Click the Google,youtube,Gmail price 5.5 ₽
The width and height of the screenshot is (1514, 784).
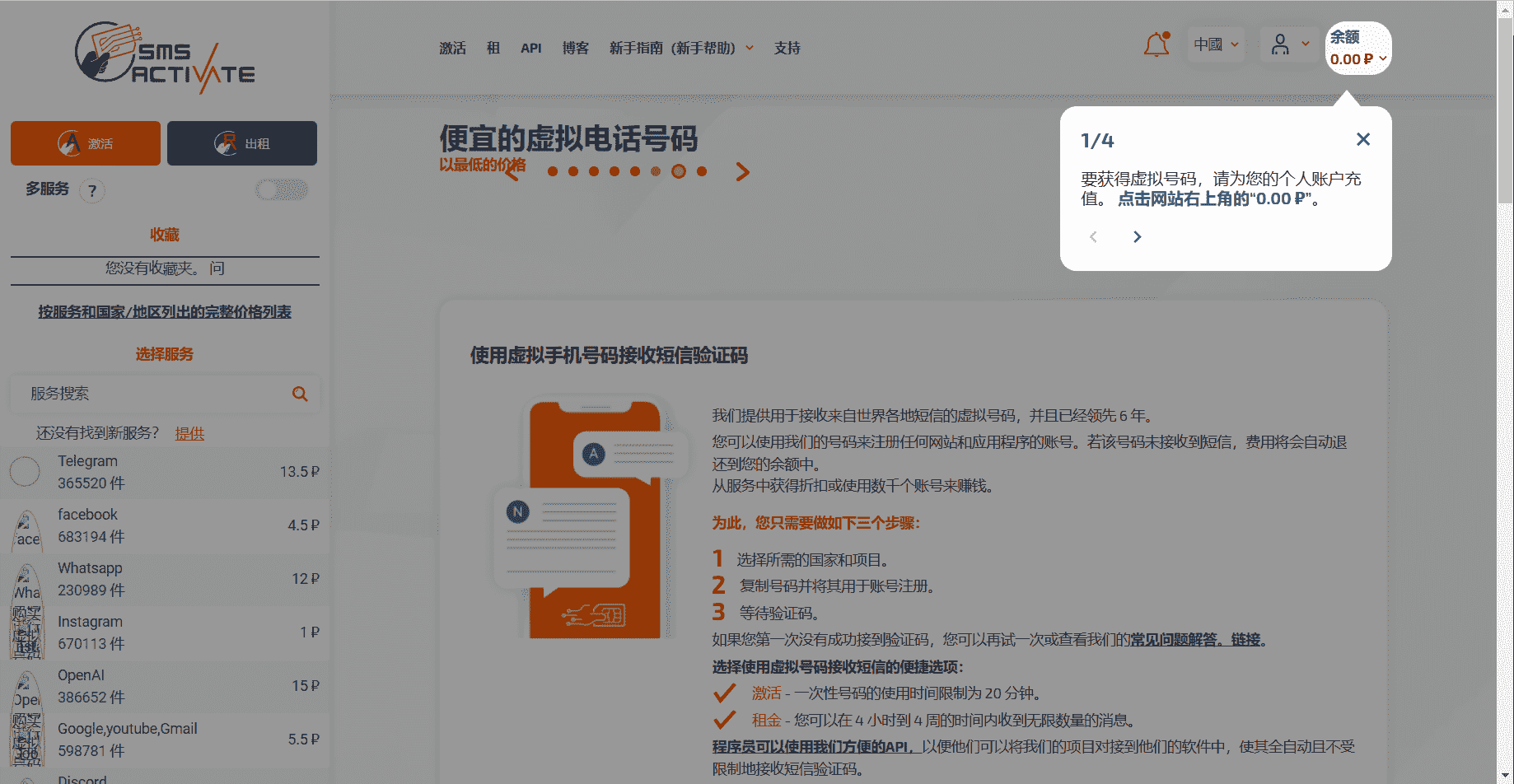click(x=304, y=740)
